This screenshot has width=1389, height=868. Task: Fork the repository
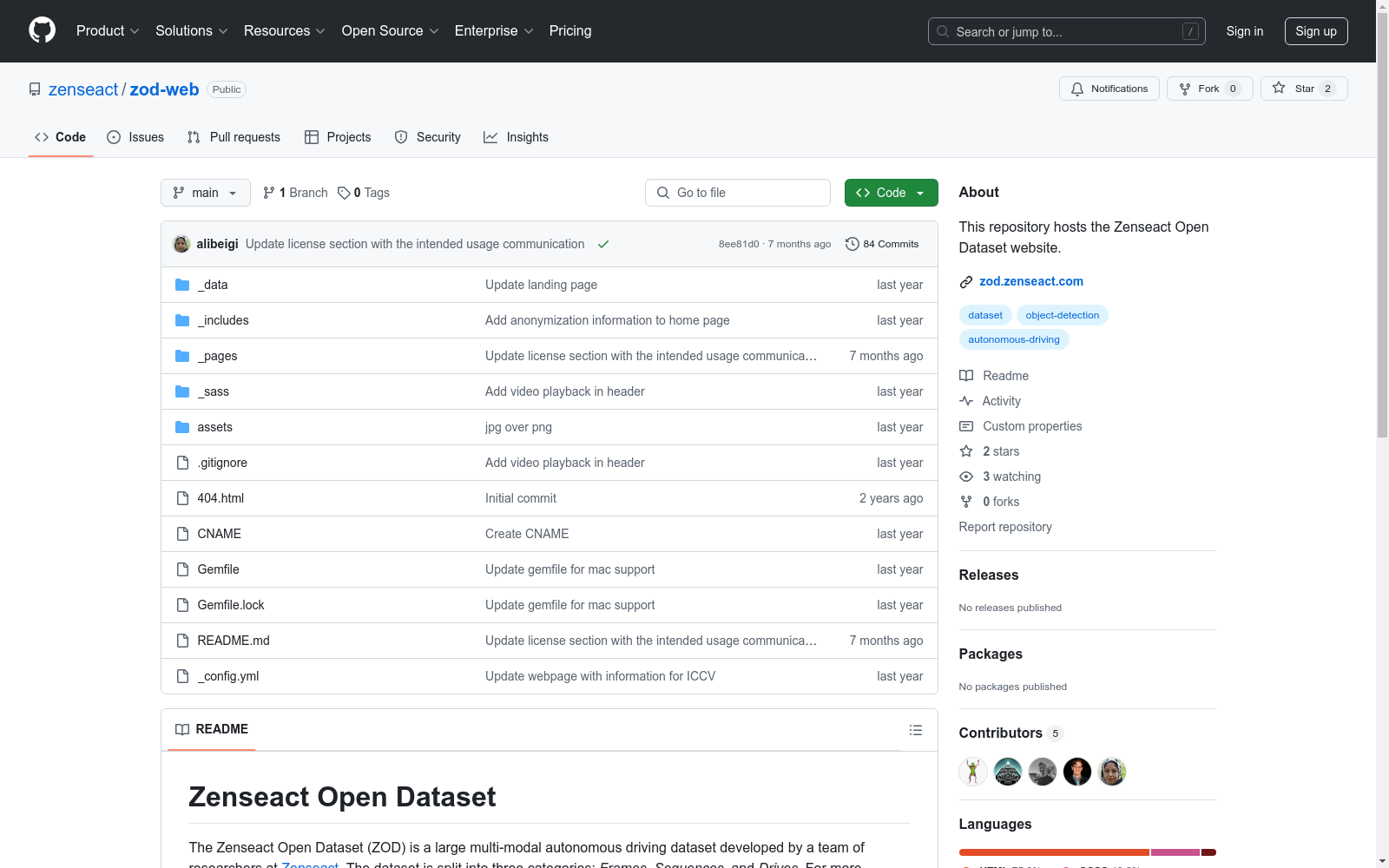tap(1209, 89)
